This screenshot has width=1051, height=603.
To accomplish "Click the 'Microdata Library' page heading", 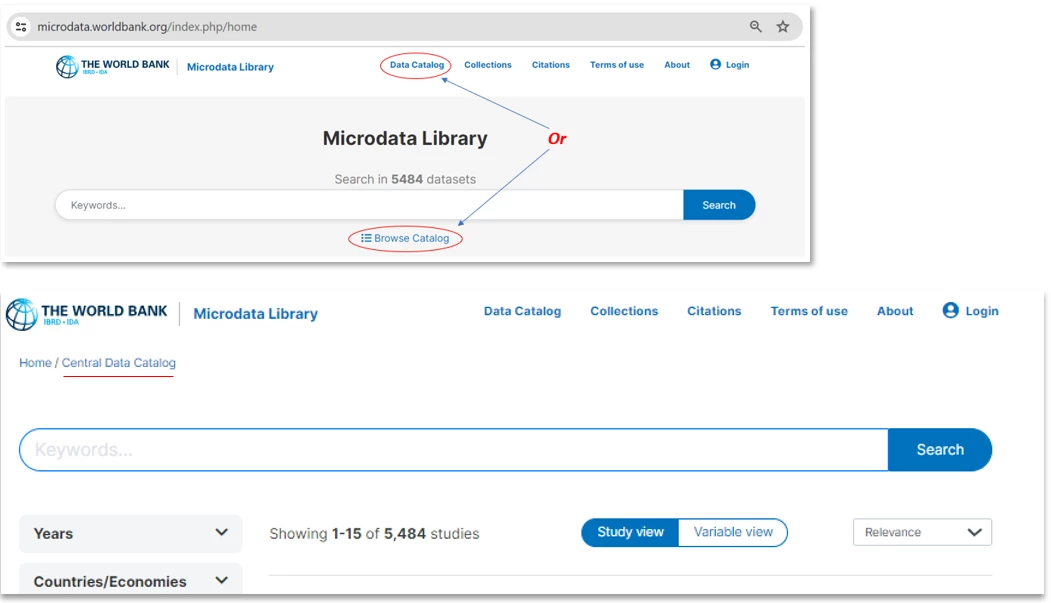I will pyautogui.click(x=405, y=138).
